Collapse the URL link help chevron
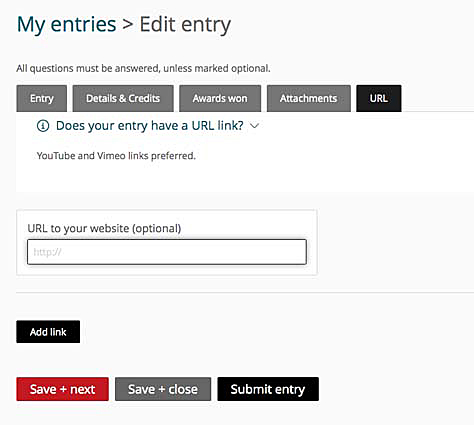 [254, 126]
